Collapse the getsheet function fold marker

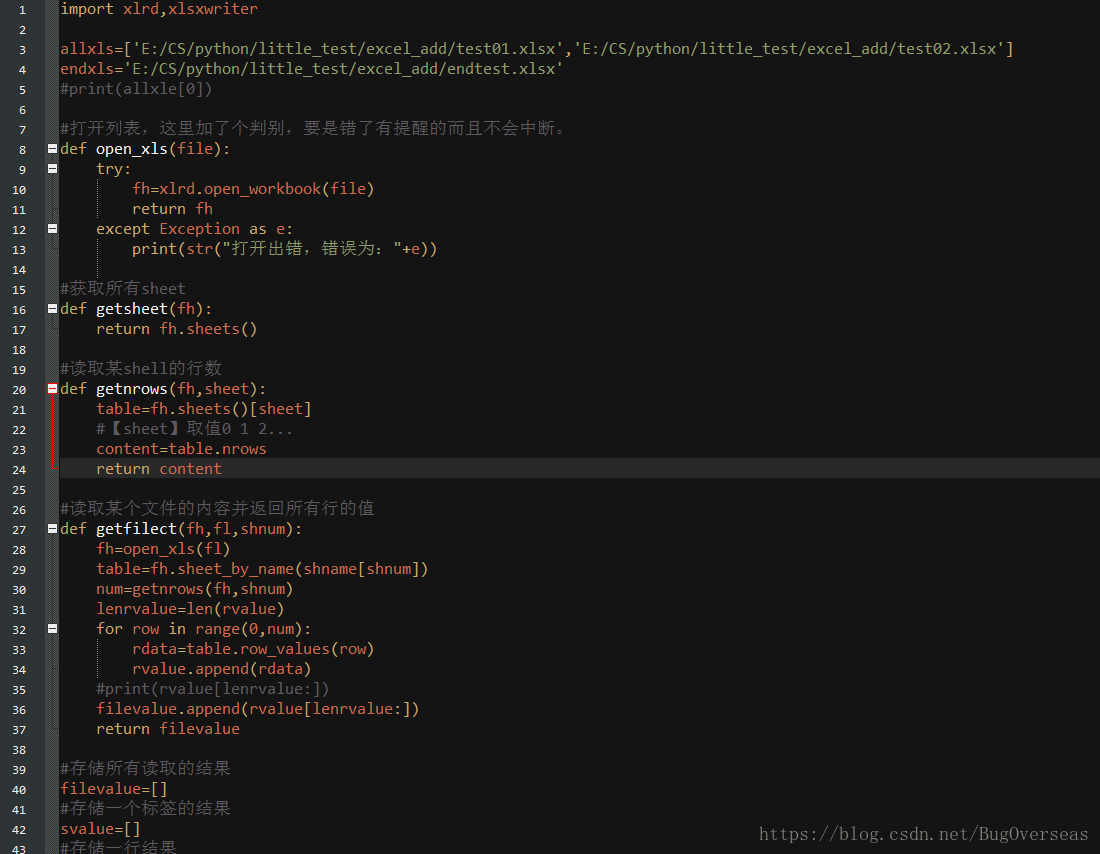(52, 309)
